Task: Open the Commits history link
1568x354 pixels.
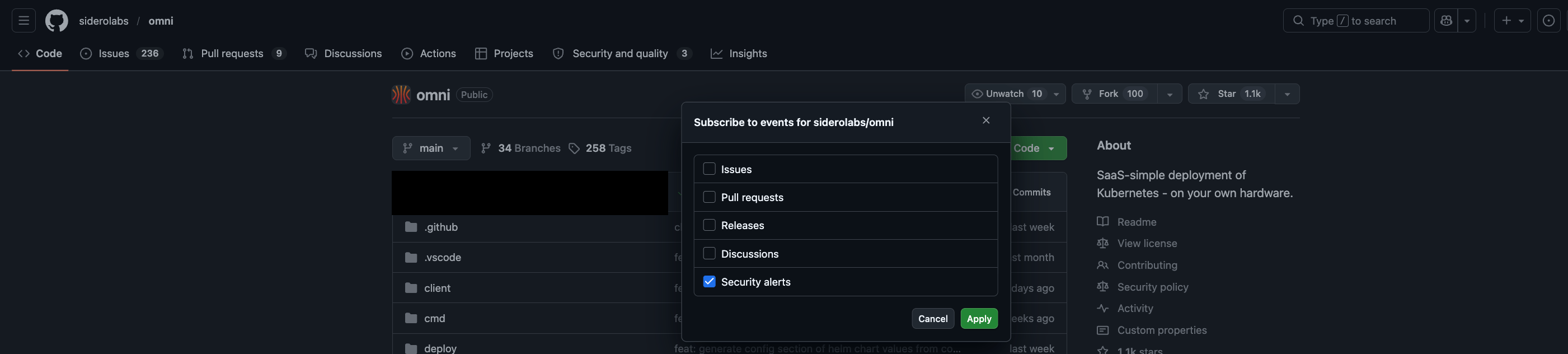Action: (1031, 192)
